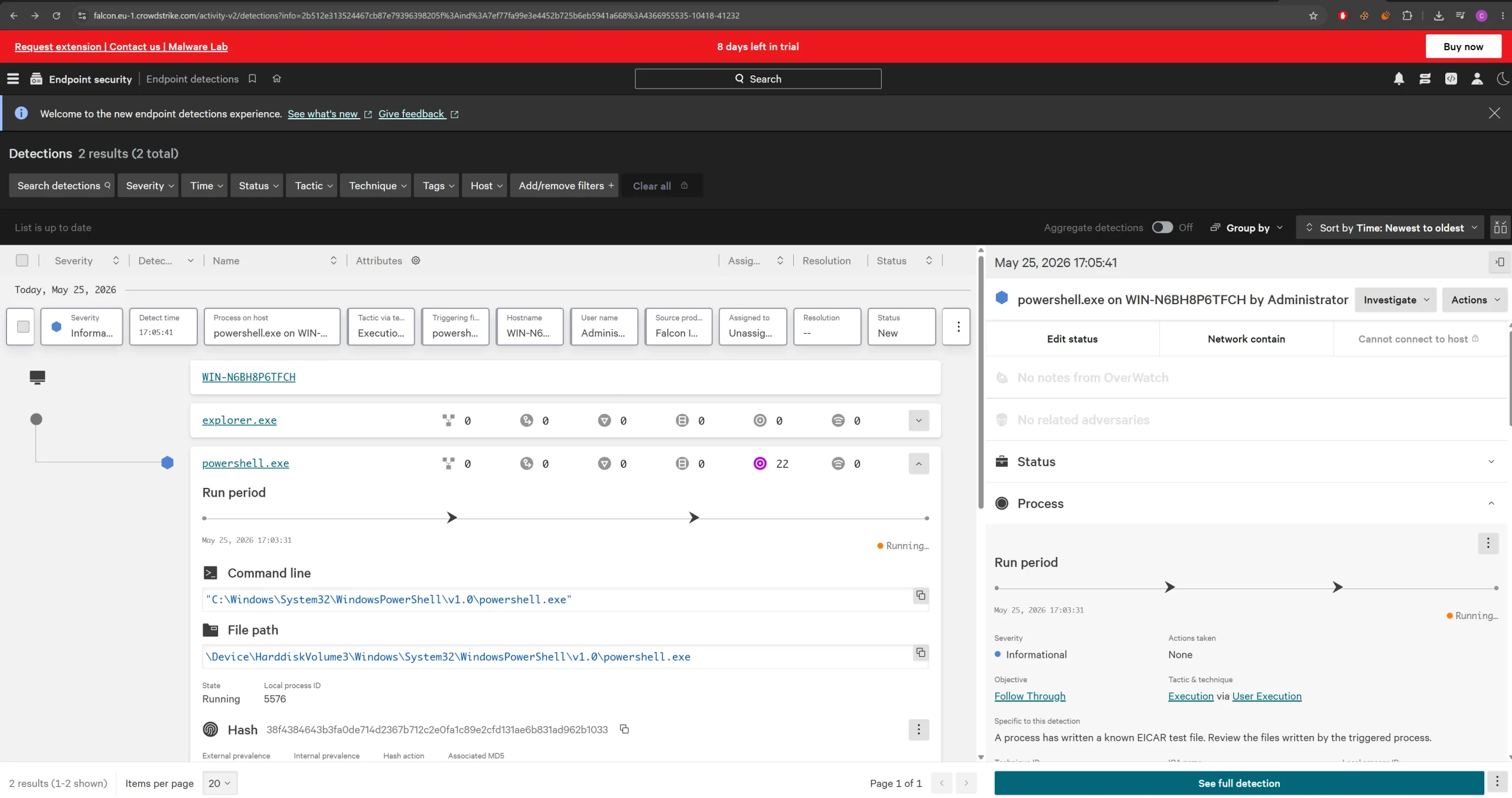Sort by the Severity column header
Screen dimensions: 1512x798
click(x=87, y=260)
